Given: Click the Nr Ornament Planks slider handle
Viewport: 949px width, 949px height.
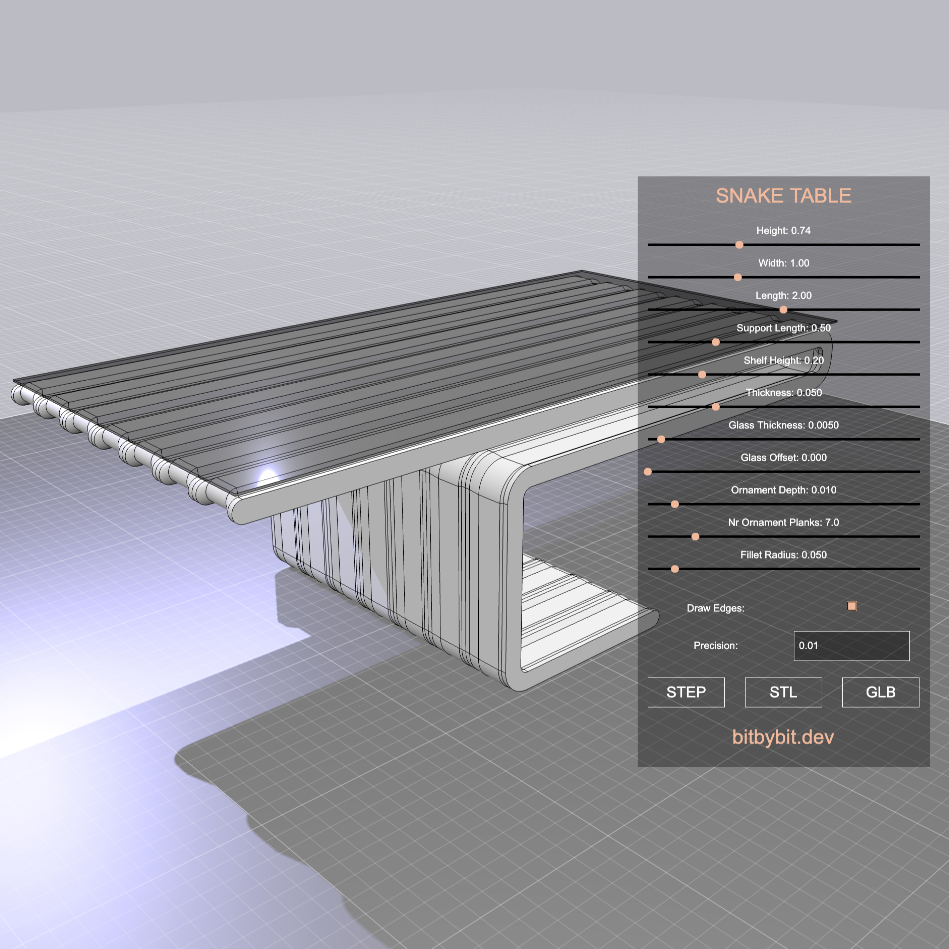Looking at the screenshot, I should click(695, 536).
